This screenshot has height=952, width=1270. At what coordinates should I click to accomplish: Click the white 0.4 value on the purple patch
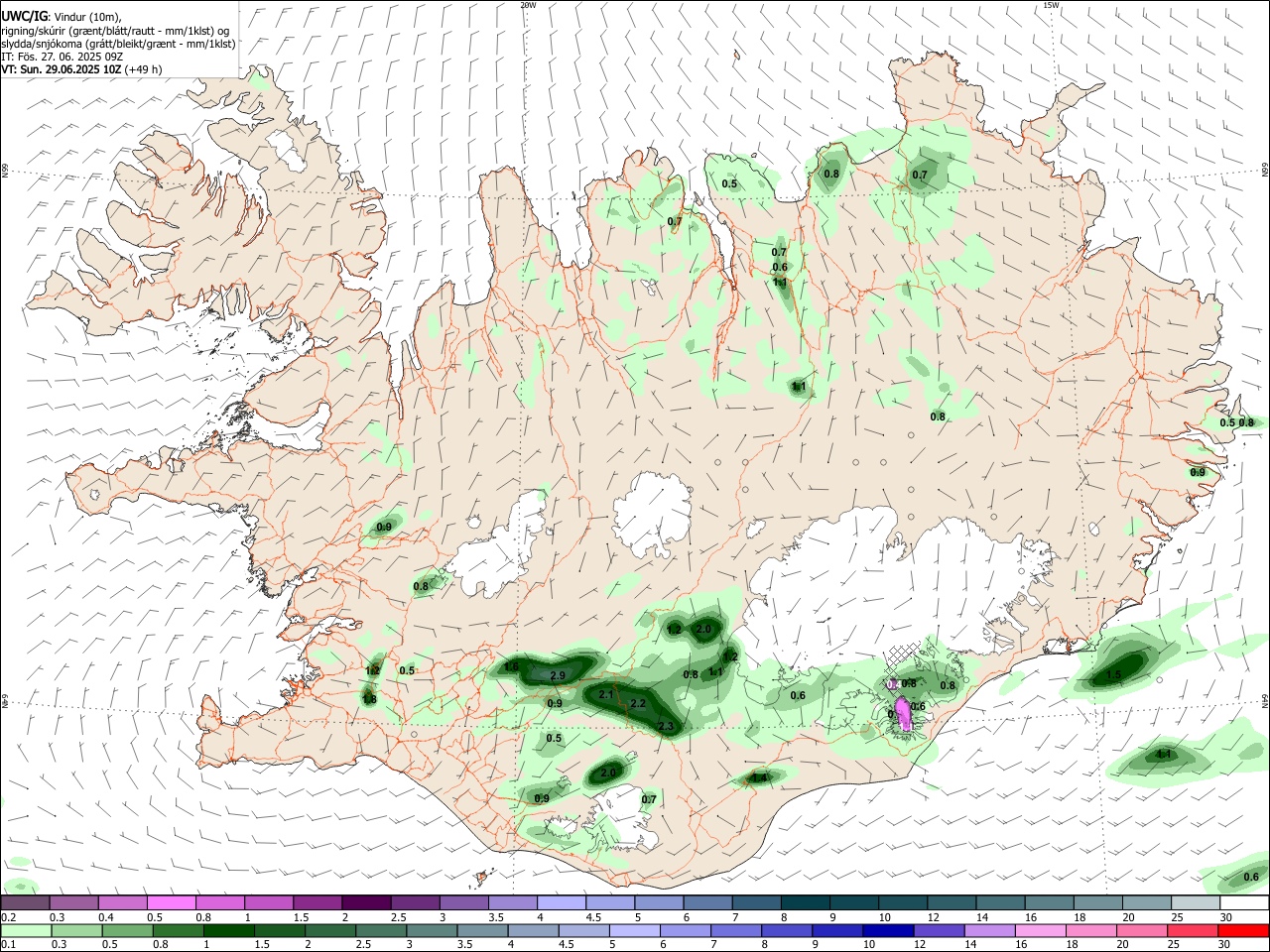click(x=892, y=684)
